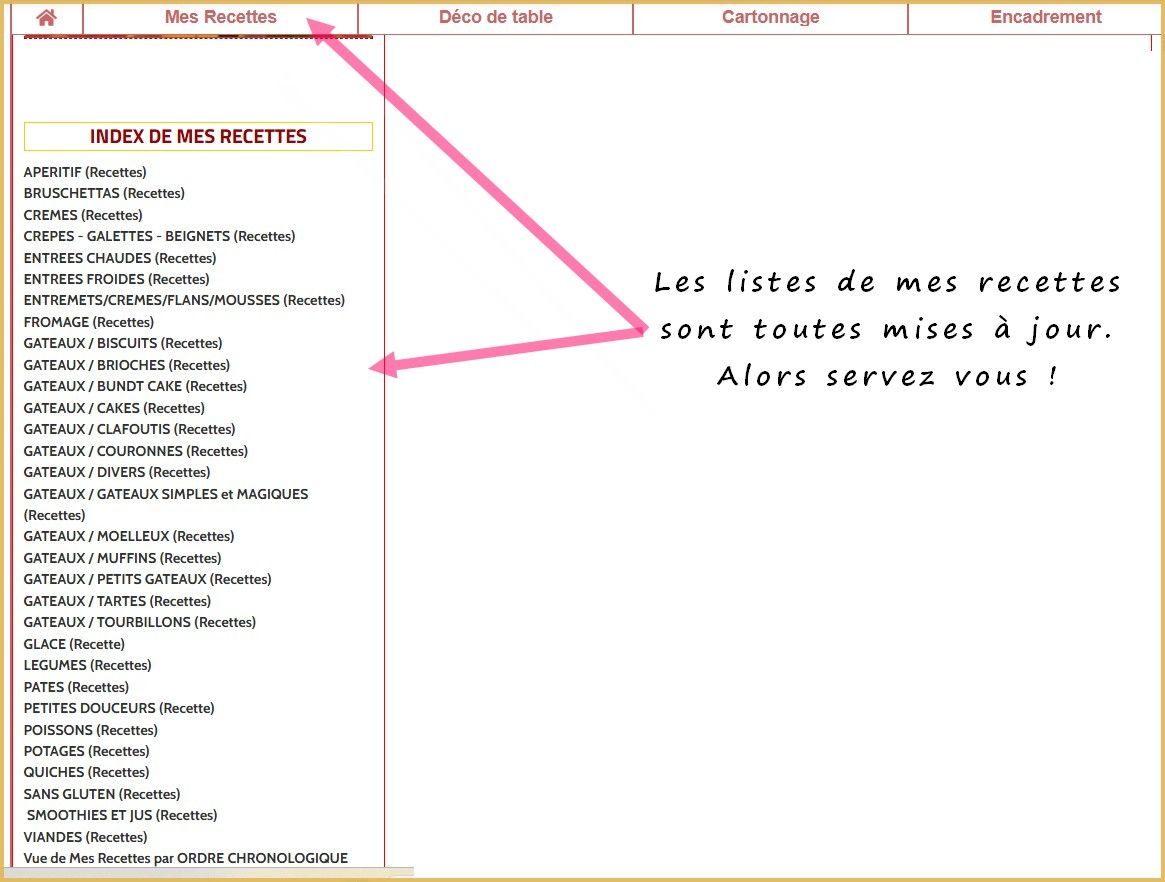Select GATEAUX / BUNDT CAKE recipes

(x=135, y=386)
